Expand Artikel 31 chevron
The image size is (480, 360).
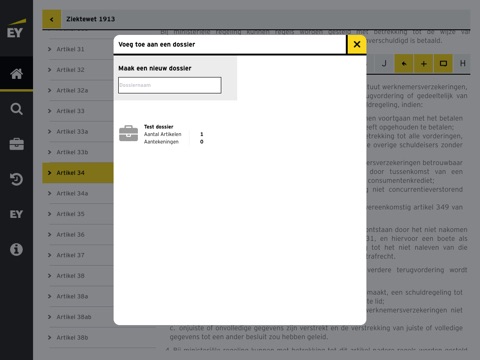[49, 49]
